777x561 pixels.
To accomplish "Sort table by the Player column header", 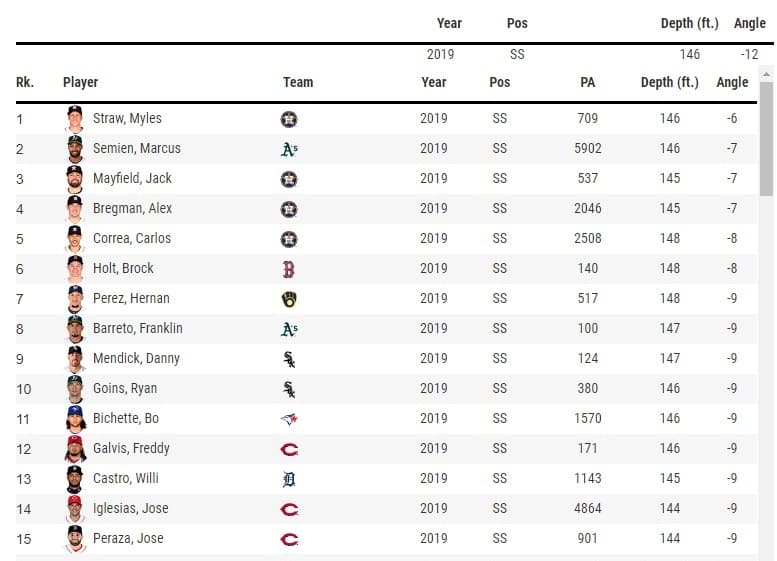I will coord(80,82).
